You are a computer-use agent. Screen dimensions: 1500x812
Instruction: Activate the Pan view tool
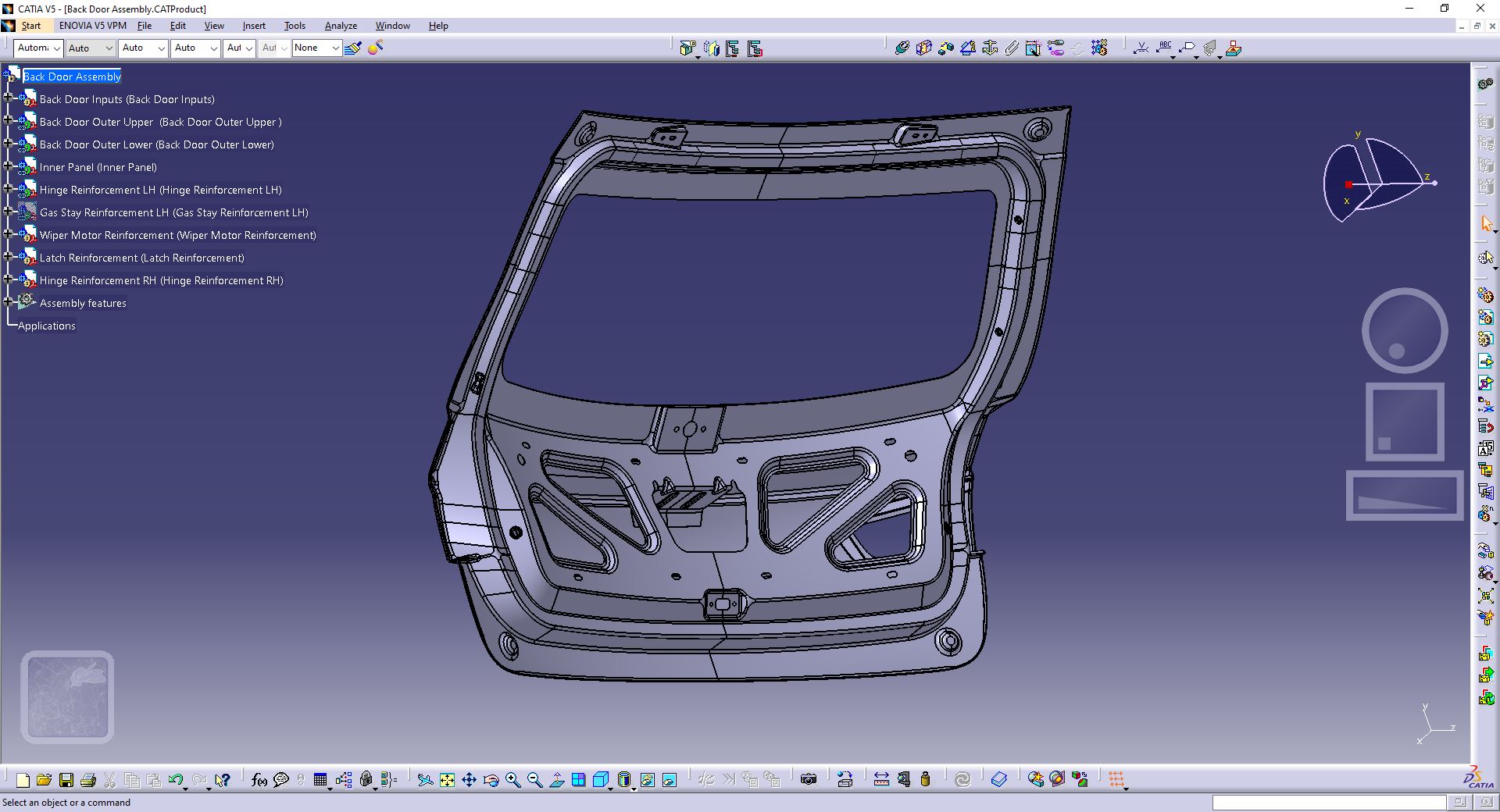pyautogui.click(x=469, y=780)
